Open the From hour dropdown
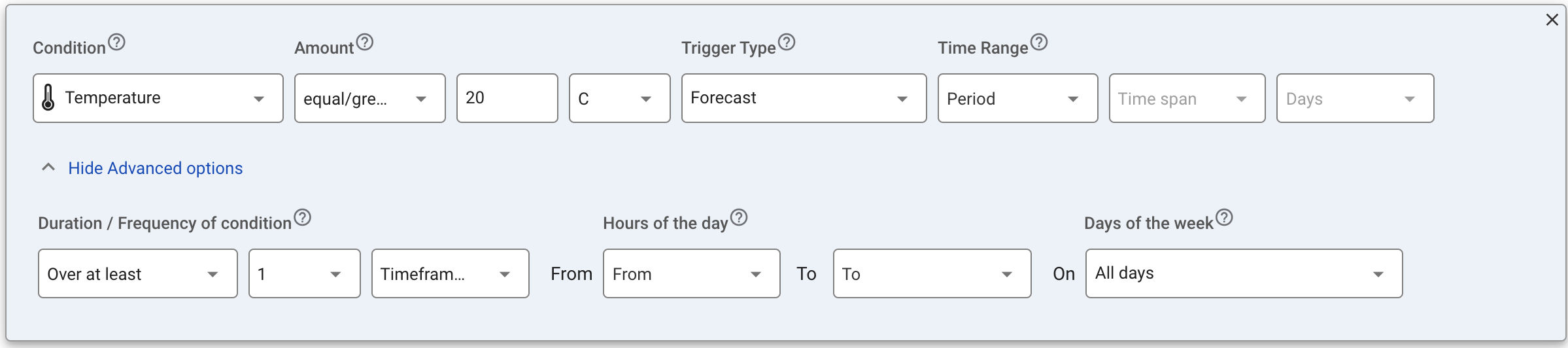 [x=691, y=273]
